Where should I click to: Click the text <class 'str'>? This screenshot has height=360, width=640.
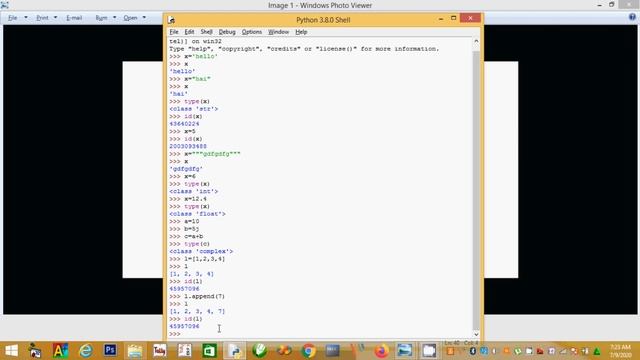click(x=194, y=109)
